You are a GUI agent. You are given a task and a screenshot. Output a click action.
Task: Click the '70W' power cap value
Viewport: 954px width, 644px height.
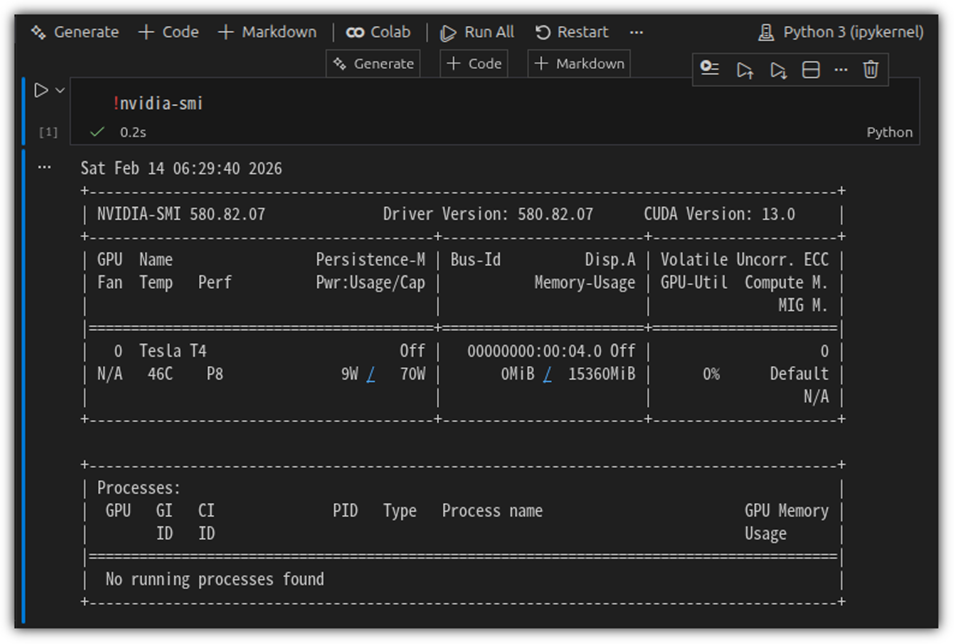click(x=413, y=374)
